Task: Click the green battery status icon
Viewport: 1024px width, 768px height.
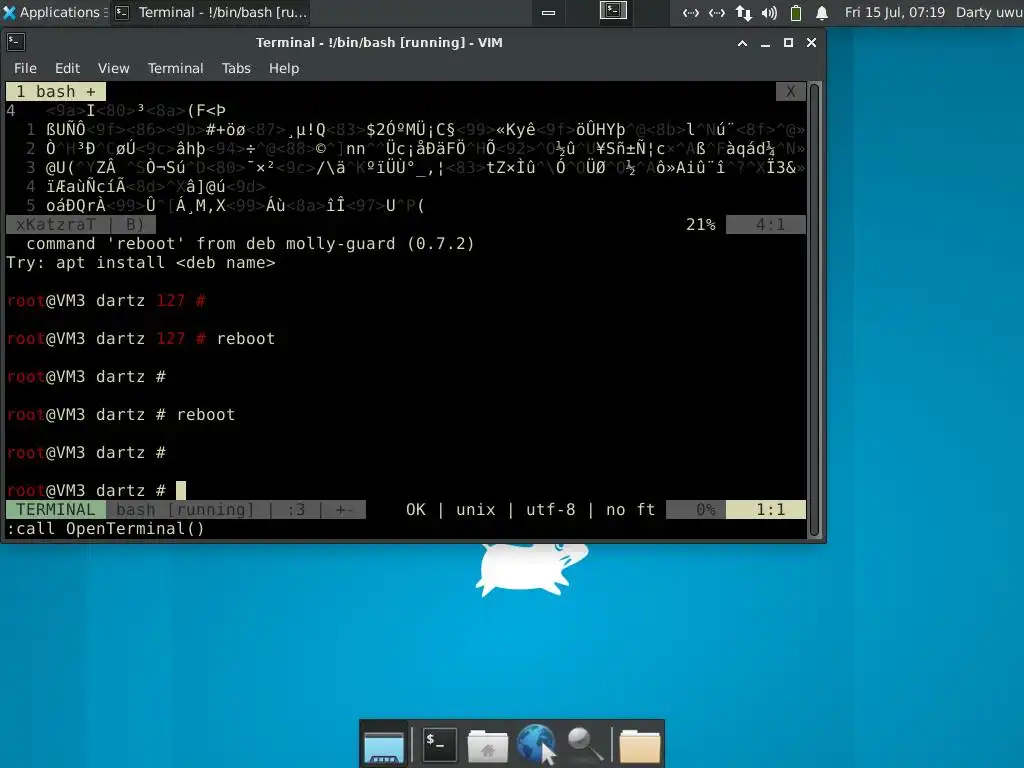Action: 795,12
